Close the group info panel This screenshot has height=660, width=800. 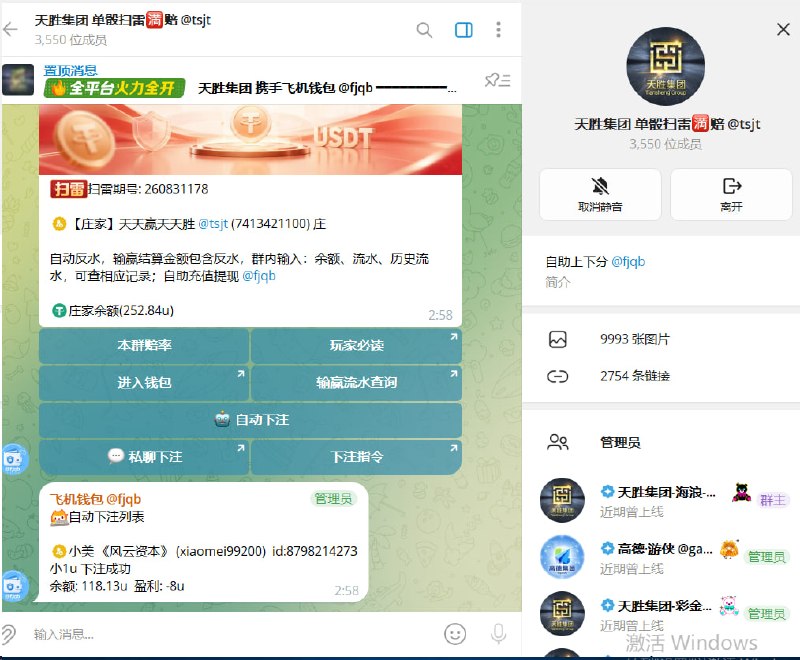click(783, 30)
